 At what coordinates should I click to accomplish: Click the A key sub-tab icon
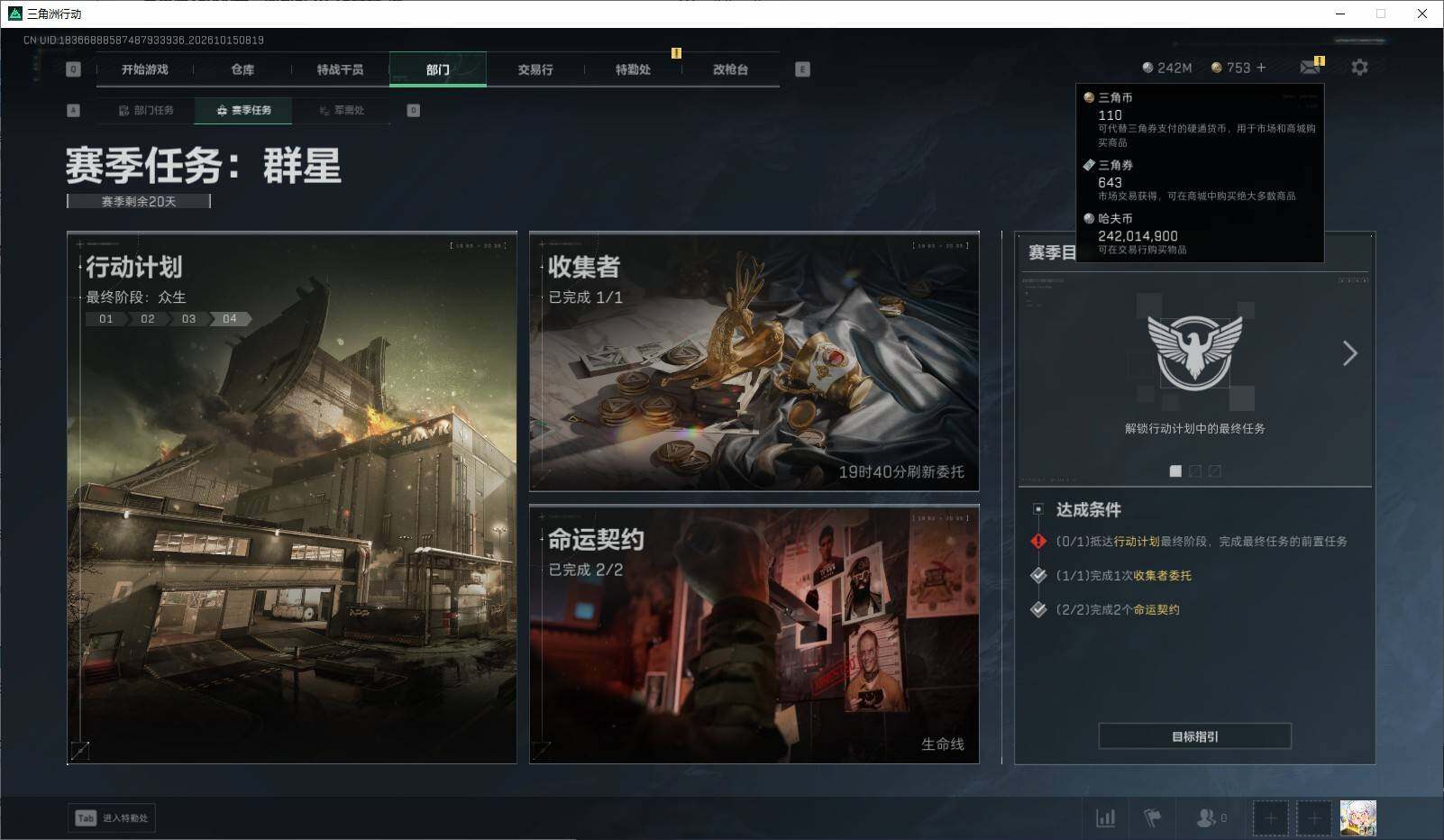click(x=74, y=111)
